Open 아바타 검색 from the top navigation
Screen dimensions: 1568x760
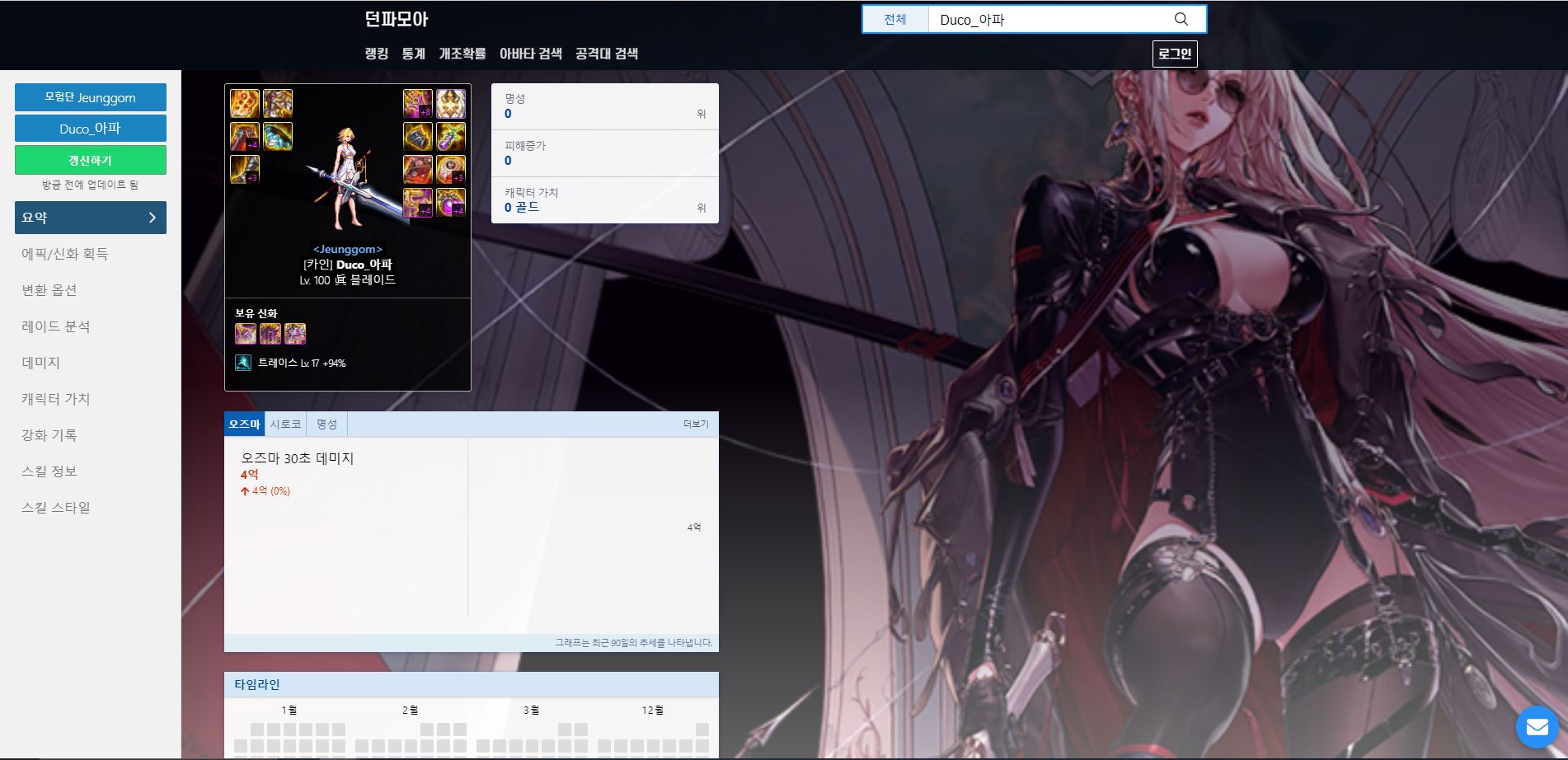pyautogui.click(x=530, y=54)
